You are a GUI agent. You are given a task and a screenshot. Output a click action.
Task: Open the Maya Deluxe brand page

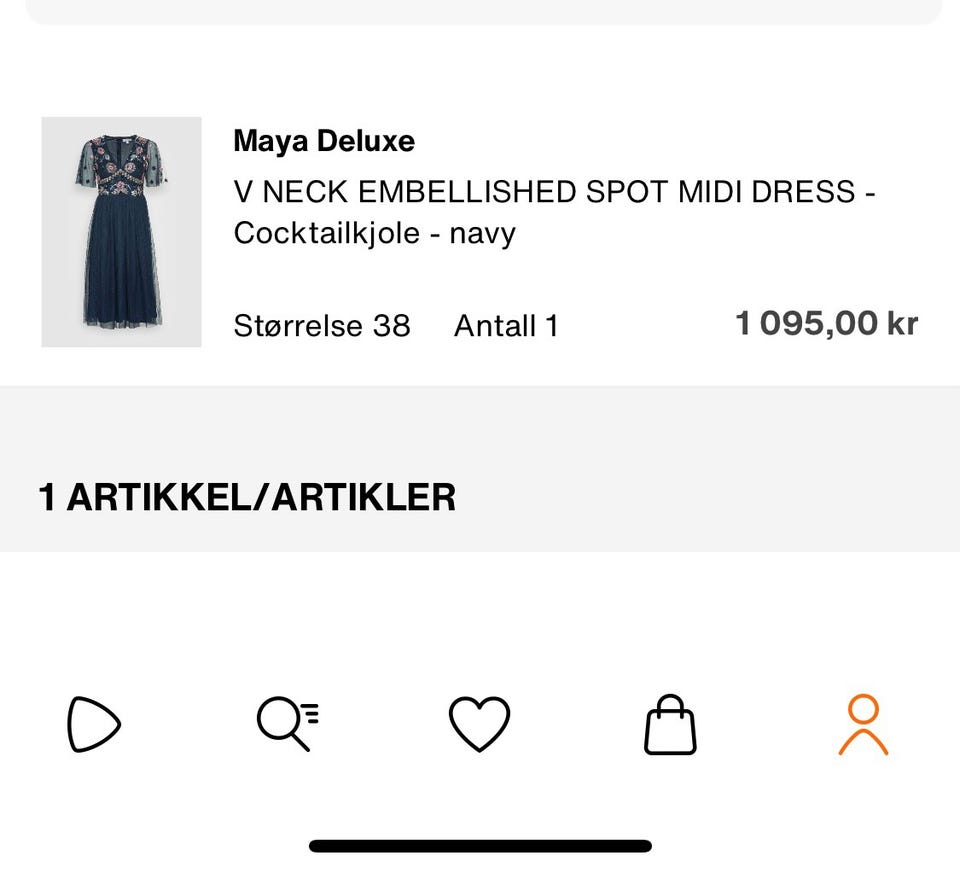(323, 141)
